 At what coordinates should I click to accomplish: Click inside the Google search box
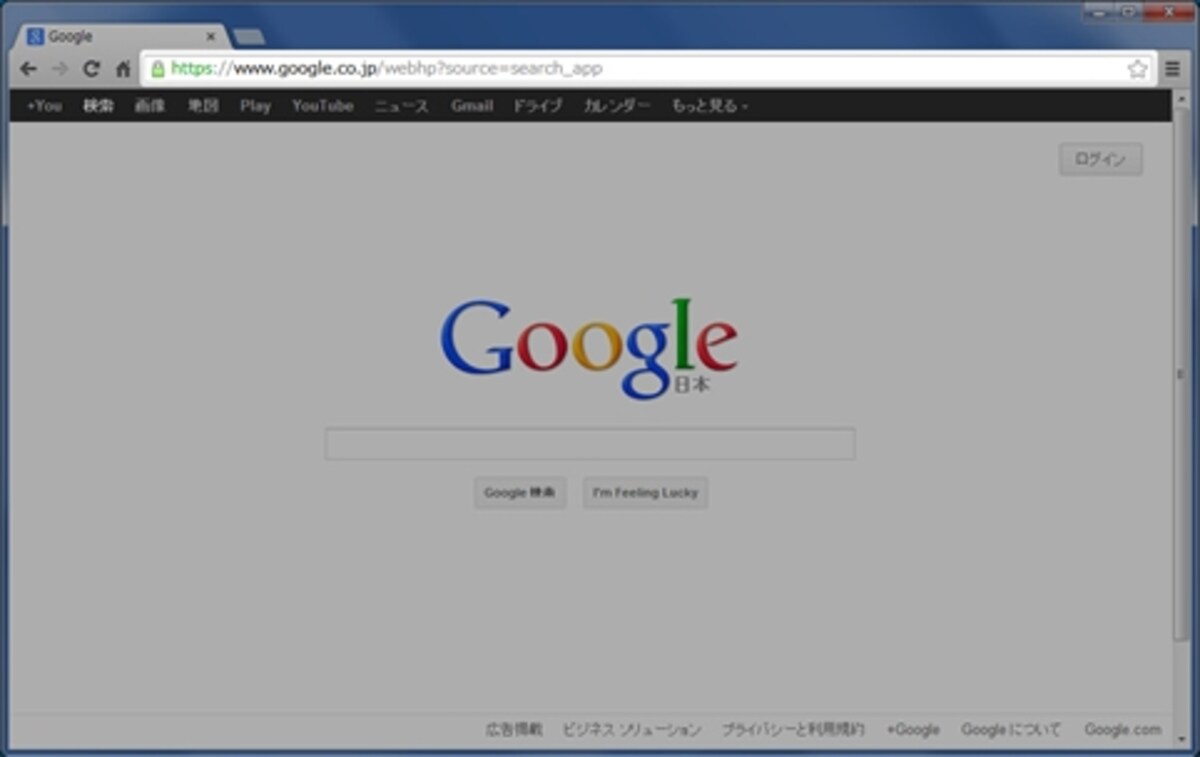pyautogui.click(x=590, y=444)
